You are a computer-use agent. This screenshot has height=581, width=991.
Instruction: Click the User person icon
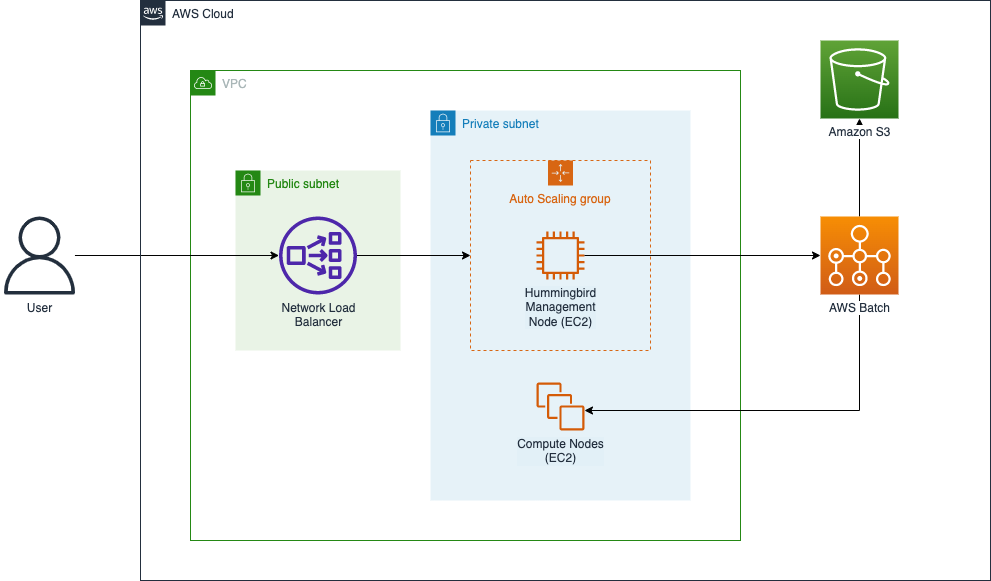point(39,255)
